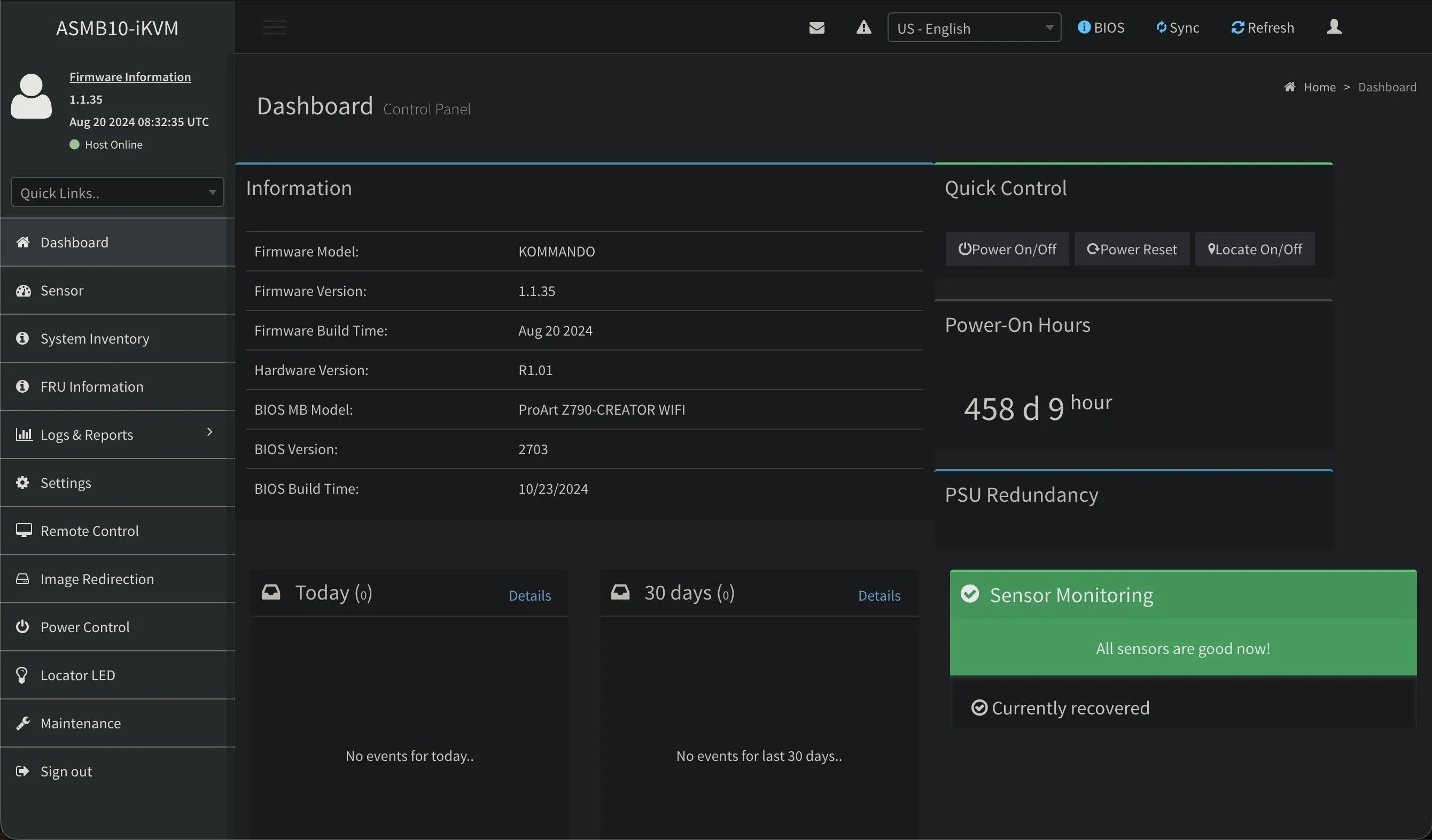Click the Locate On/Off button
Image resolution: width=1432 pixels, height=840 pixels.
click(1255, 249)
